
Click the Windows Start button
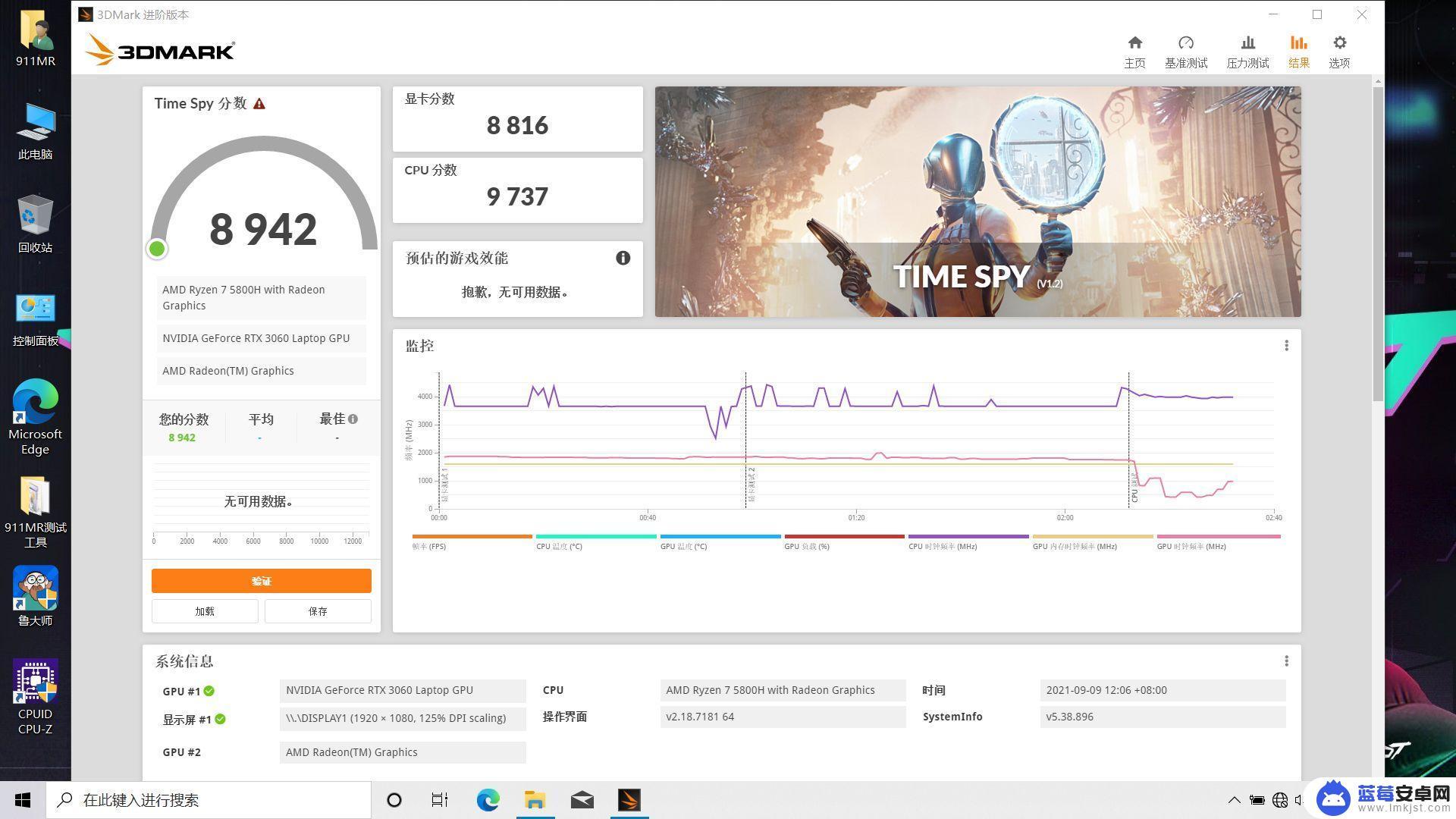click(x=23, y=800)
